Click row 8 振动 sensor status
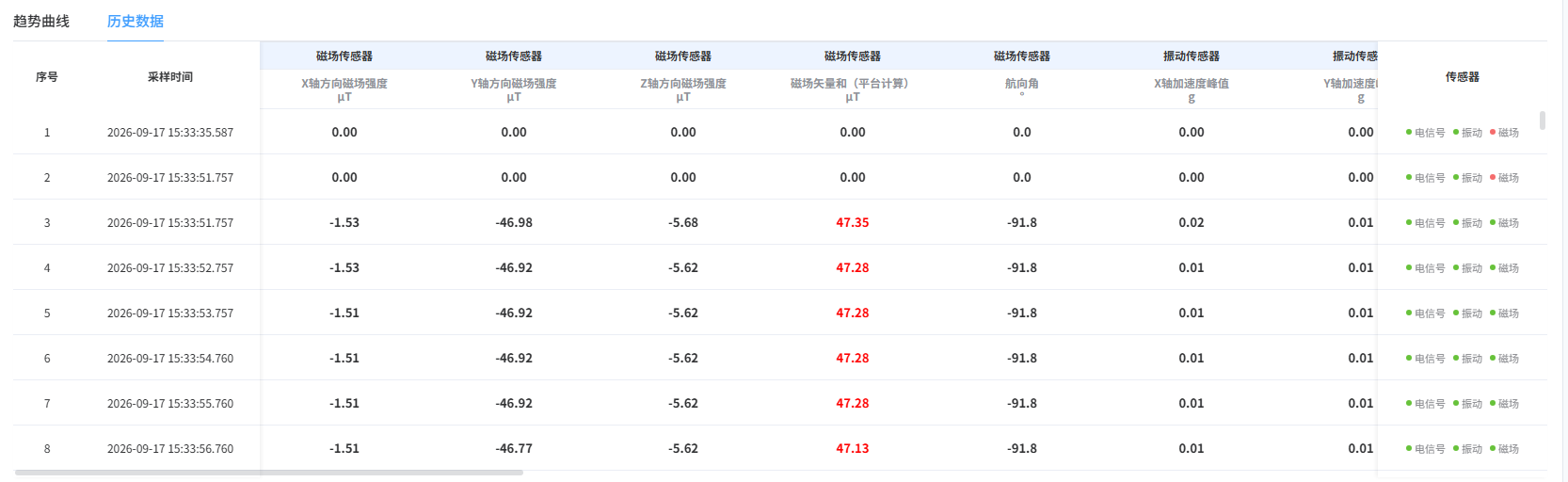 pyautogui.click(x=1468, y=449)
